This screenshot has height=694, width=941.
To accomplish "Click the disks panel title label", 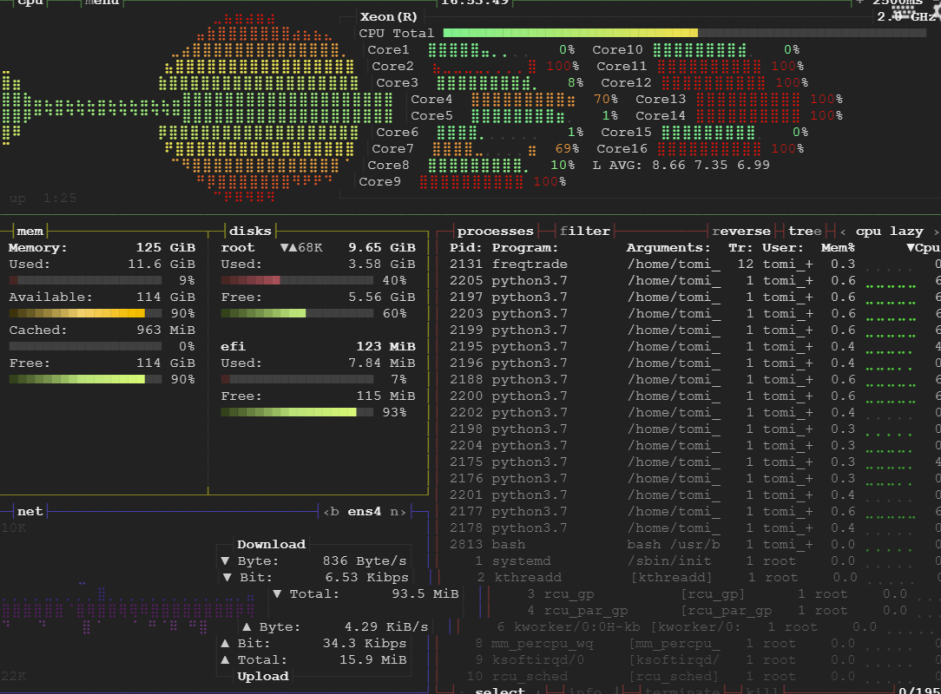I will pos(252,230).
